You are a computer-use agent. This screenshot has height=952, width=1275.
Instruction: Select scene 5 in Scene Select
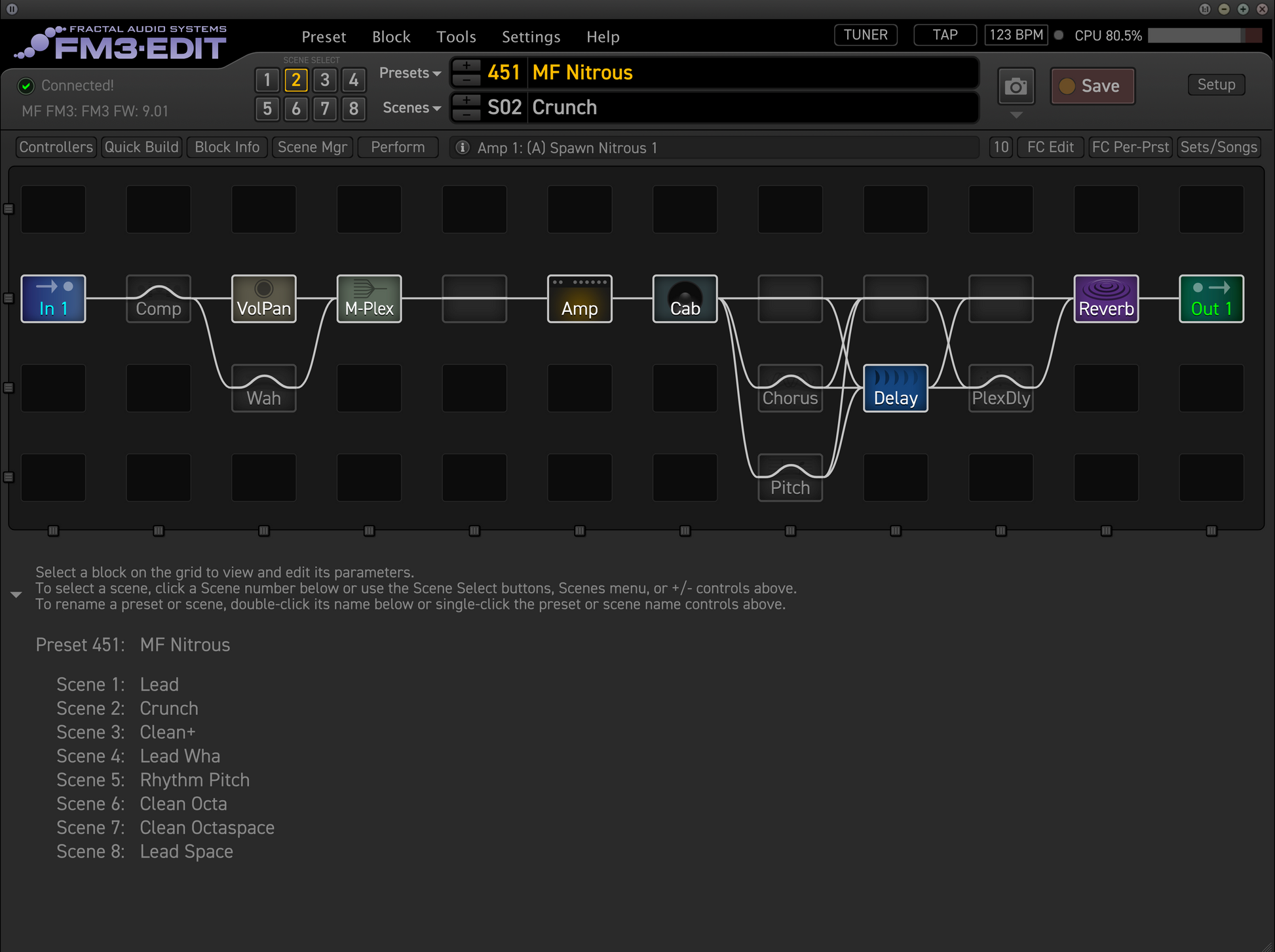click(267, 109)
